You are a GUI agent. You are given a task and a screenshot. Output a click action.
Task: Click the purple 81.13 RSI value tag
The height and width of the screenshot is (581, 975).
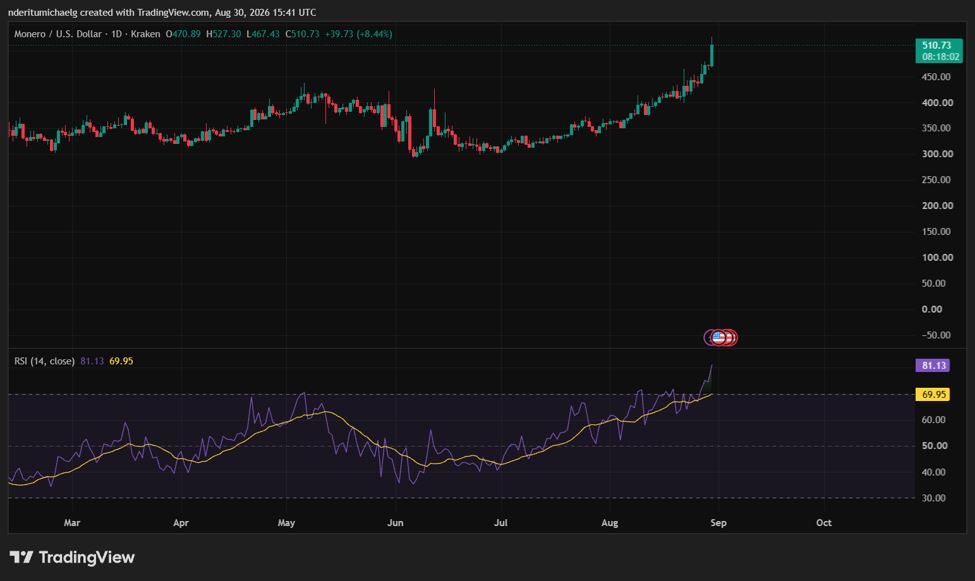point(933,365)
